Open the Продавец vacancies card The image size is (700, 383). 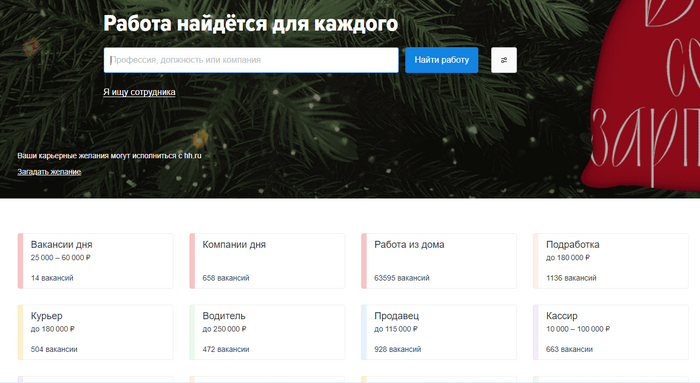point(439,332)
